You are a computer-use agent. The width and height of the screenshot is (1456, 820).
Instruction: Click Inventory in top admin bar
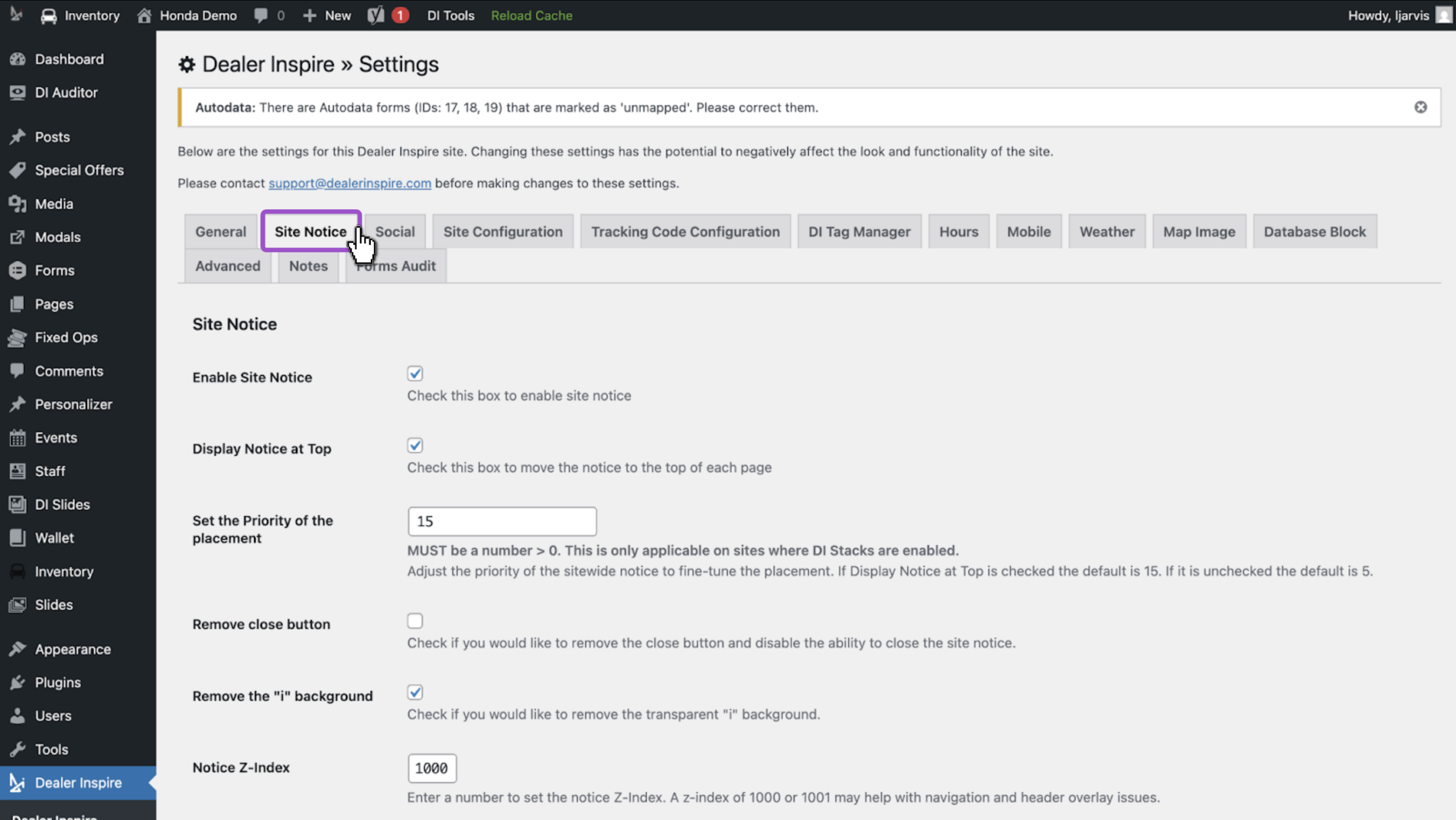coord(80,15)
